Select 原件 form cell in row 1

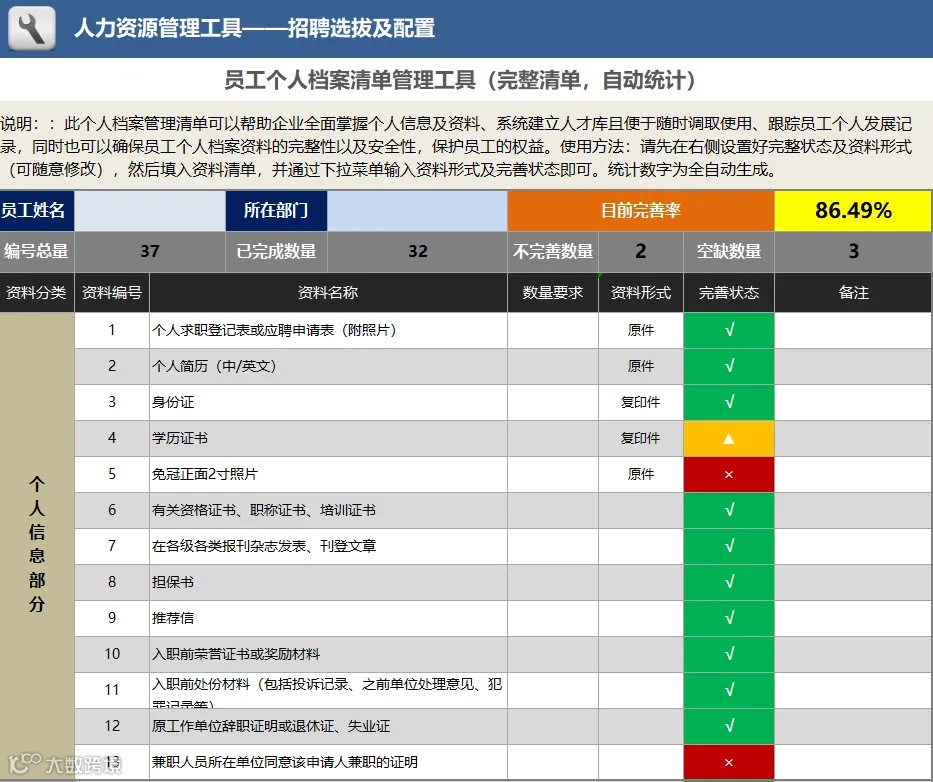[x=641, y=330]
